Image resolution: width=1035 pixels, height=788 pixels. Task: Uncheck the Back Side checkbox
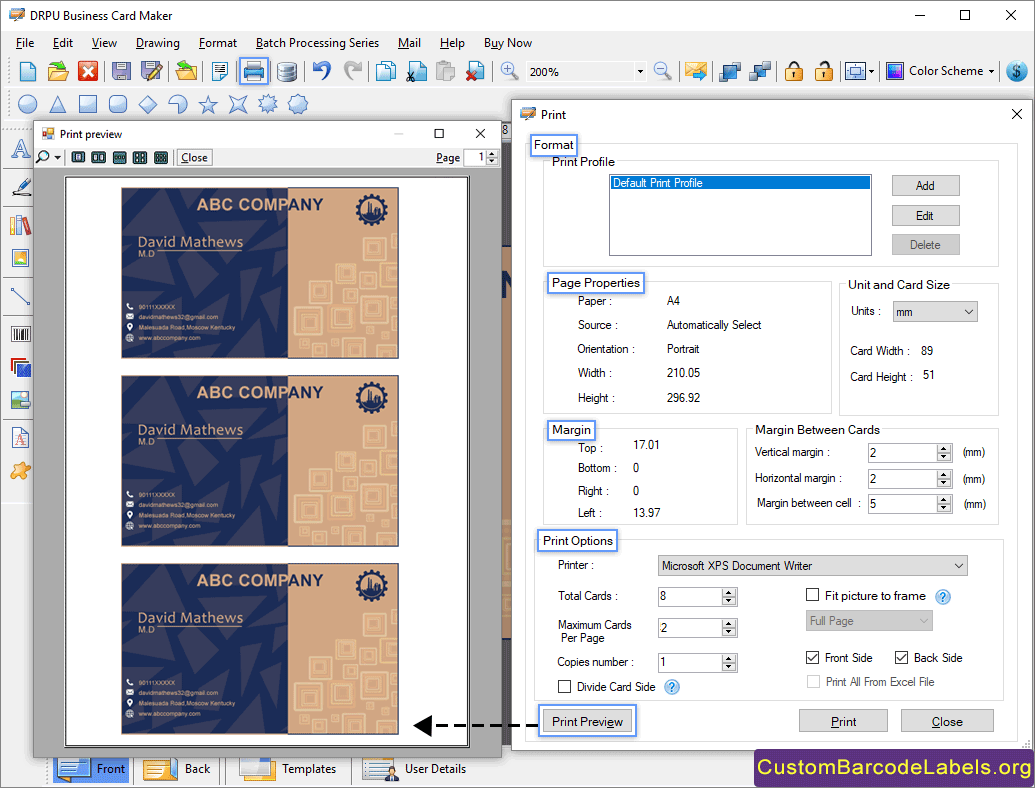pyautogui.click(x=901, y=657)
